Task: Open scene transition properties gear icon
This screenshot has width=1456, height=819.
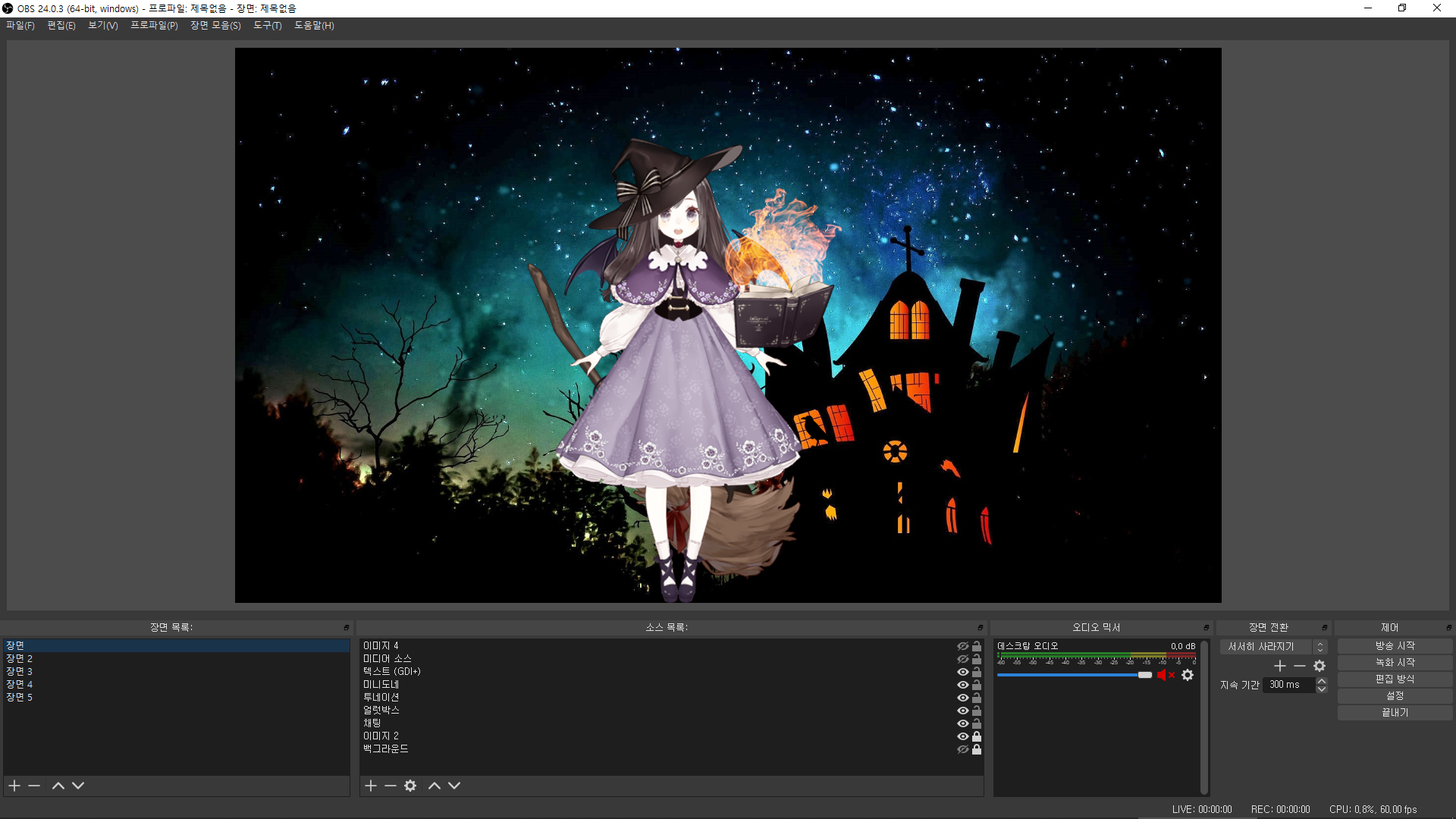Action: (x=1319, y=666)
